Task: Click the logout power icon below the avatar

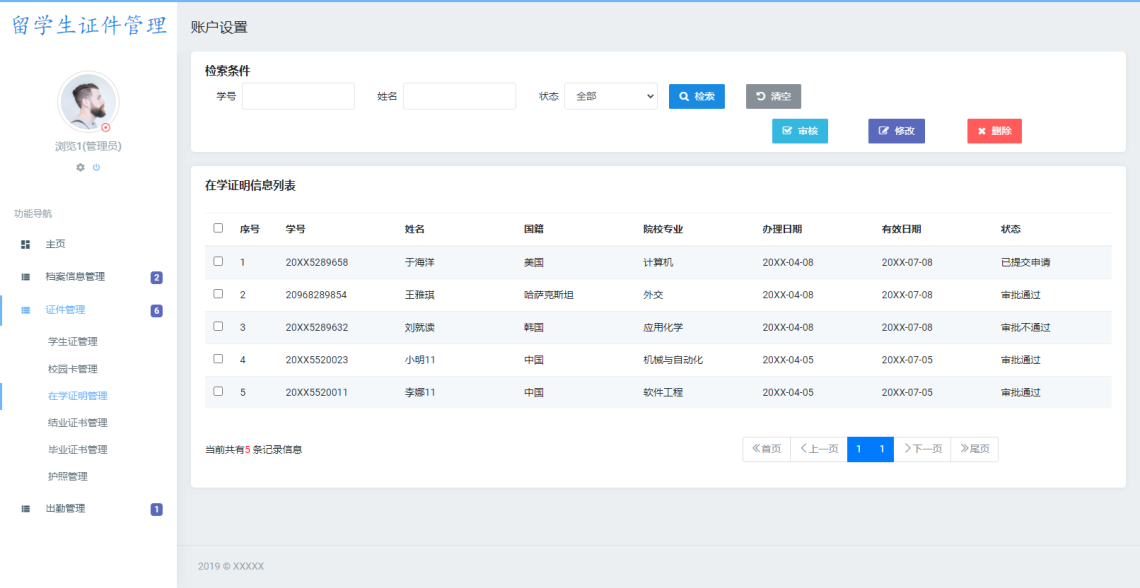Action: (97, 167)
